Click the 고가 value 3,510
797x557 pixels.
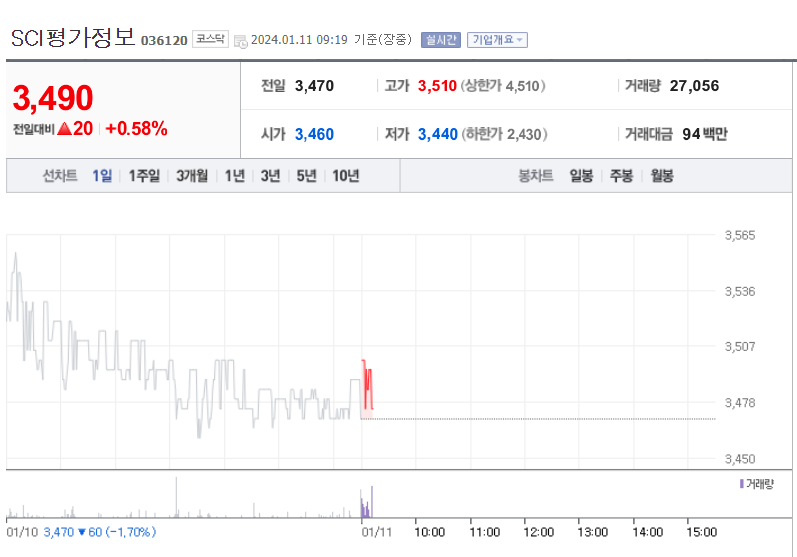tap(437, 86)
